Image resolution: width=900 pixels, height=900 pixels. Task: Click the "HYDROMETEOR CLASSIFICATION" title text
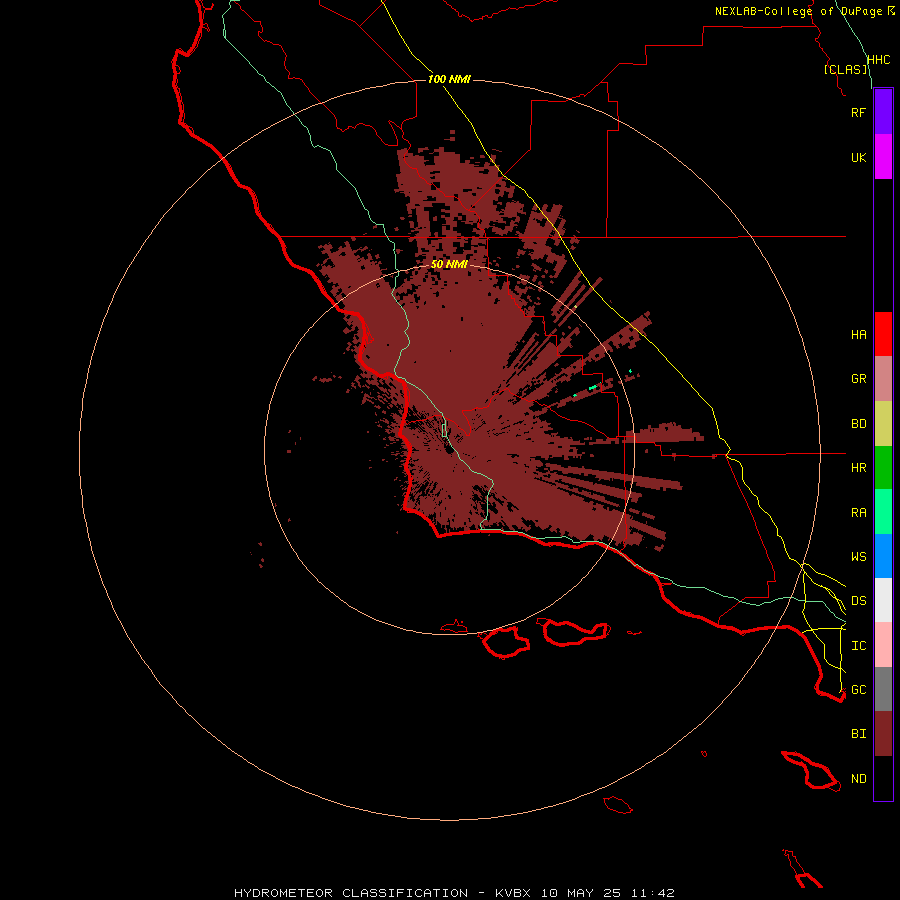(x=351, y=893)
